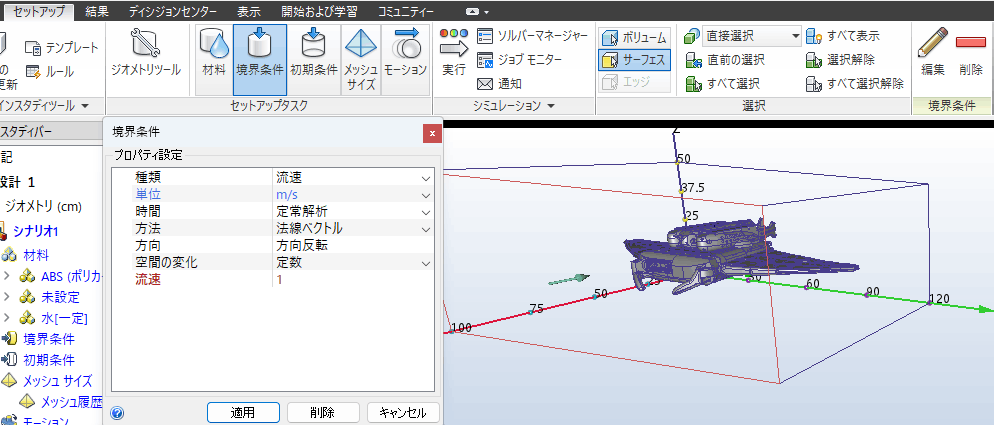Click すべて表示 show all
Image resolution: width=994 pixels, height=425 pixels.
coord(842,36)
